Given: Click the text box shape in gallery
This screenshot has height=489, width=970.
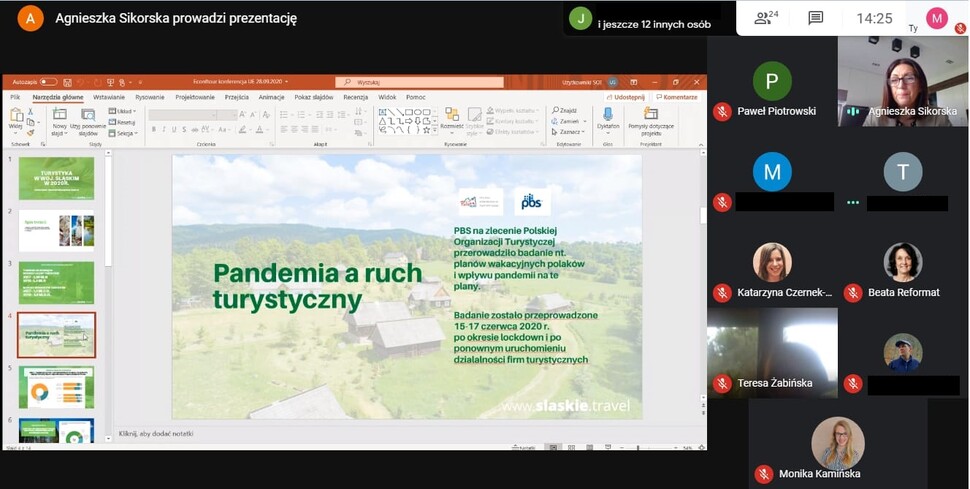Looking at the screenshot, I should [x=383, y=112].
